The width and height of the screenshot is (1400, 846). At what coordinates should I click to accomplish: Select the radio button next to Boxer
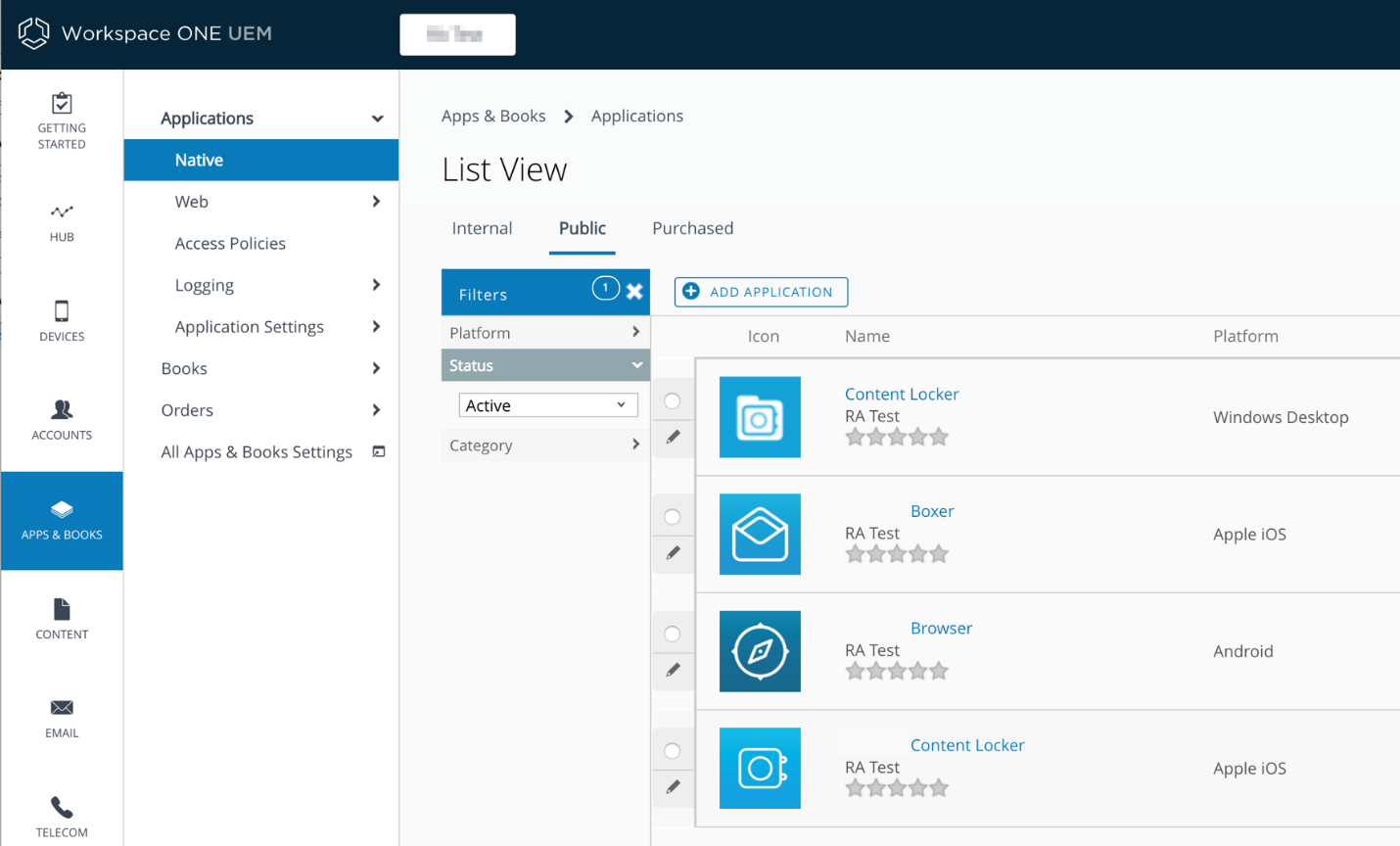coord(673,515)
